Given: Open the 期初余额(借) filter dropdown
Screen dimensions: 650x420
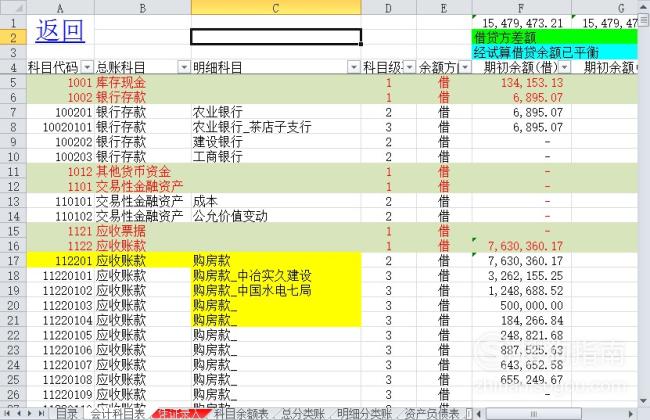Looking at the screenshot, I should click(x=564, y=67).
